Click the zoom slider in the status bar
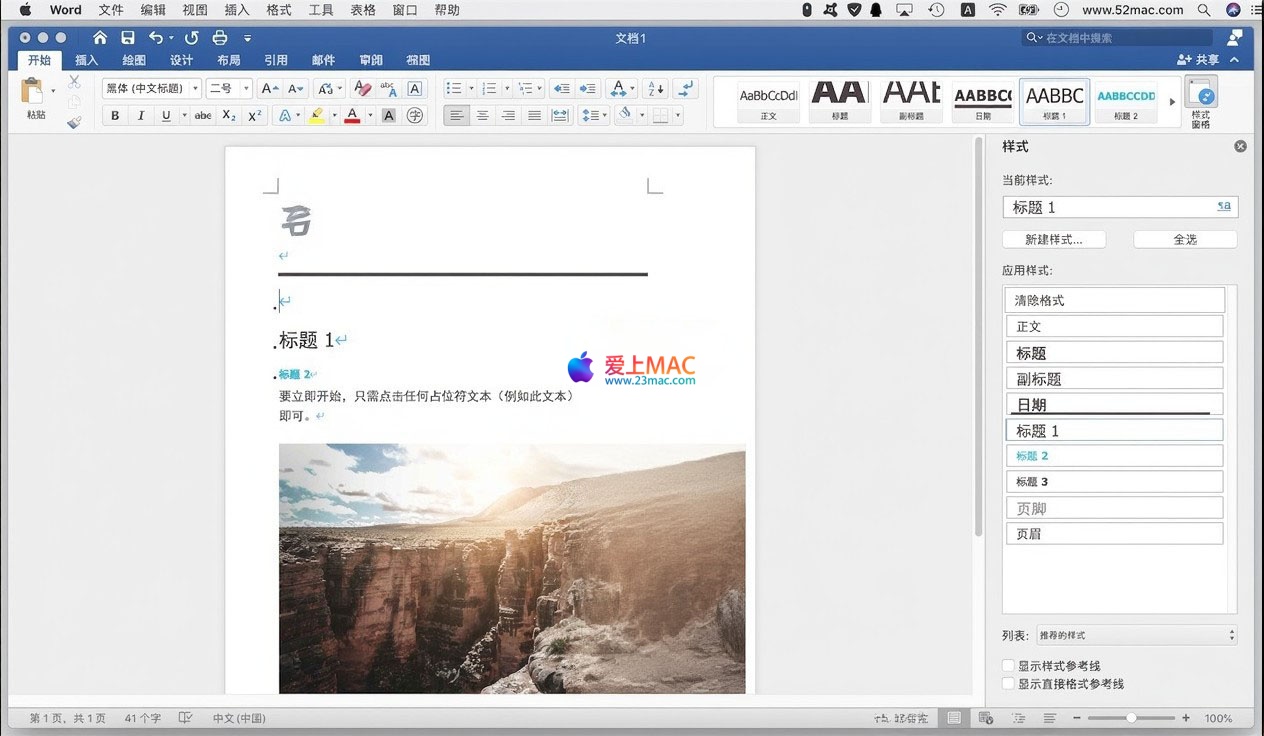The height and width of the screenshot is (736, 1264). [x=1131, y=718]
